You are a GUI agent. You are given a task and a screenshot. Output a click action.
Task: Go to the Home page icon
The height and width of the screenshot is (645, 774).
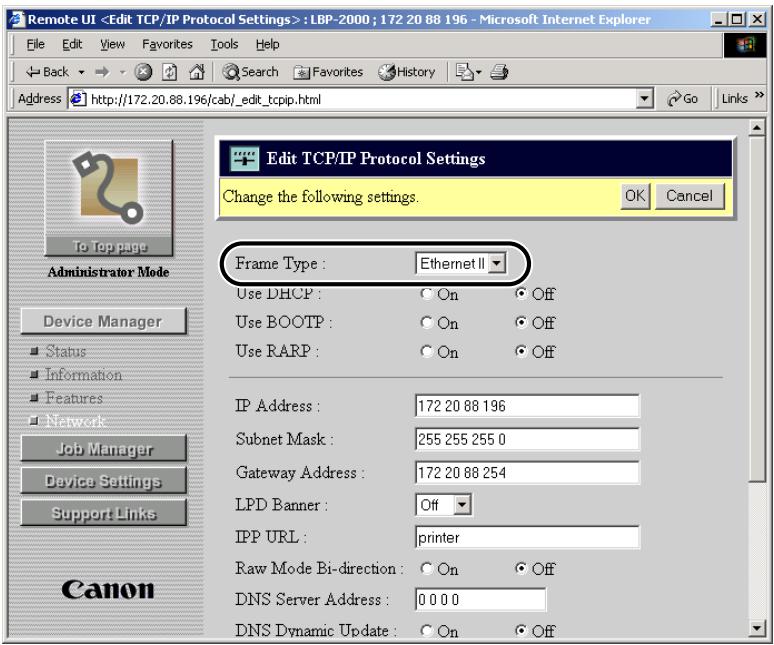coord(196,72)
